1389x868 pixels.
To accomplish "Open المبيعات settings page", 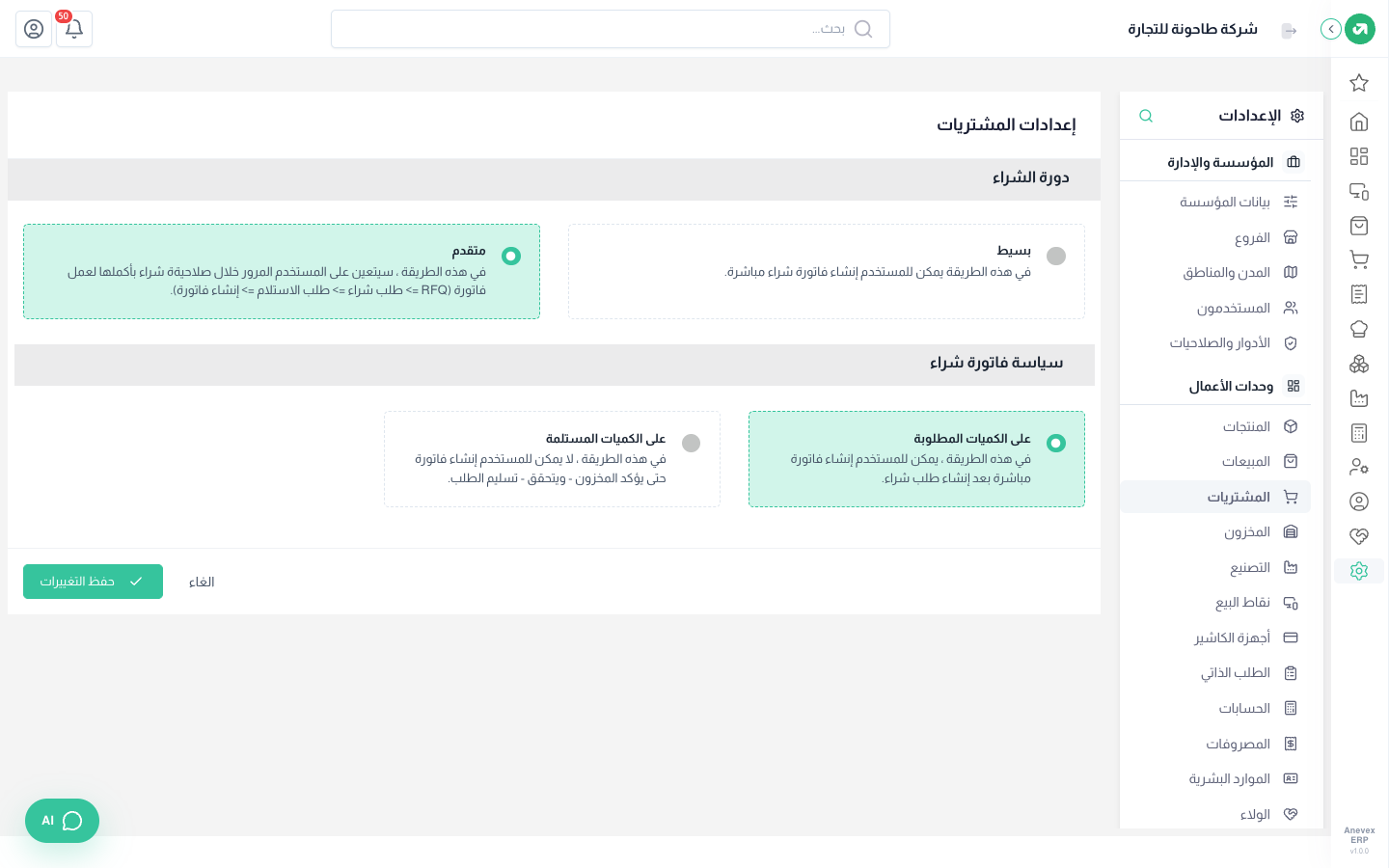I will point(1215,461).
